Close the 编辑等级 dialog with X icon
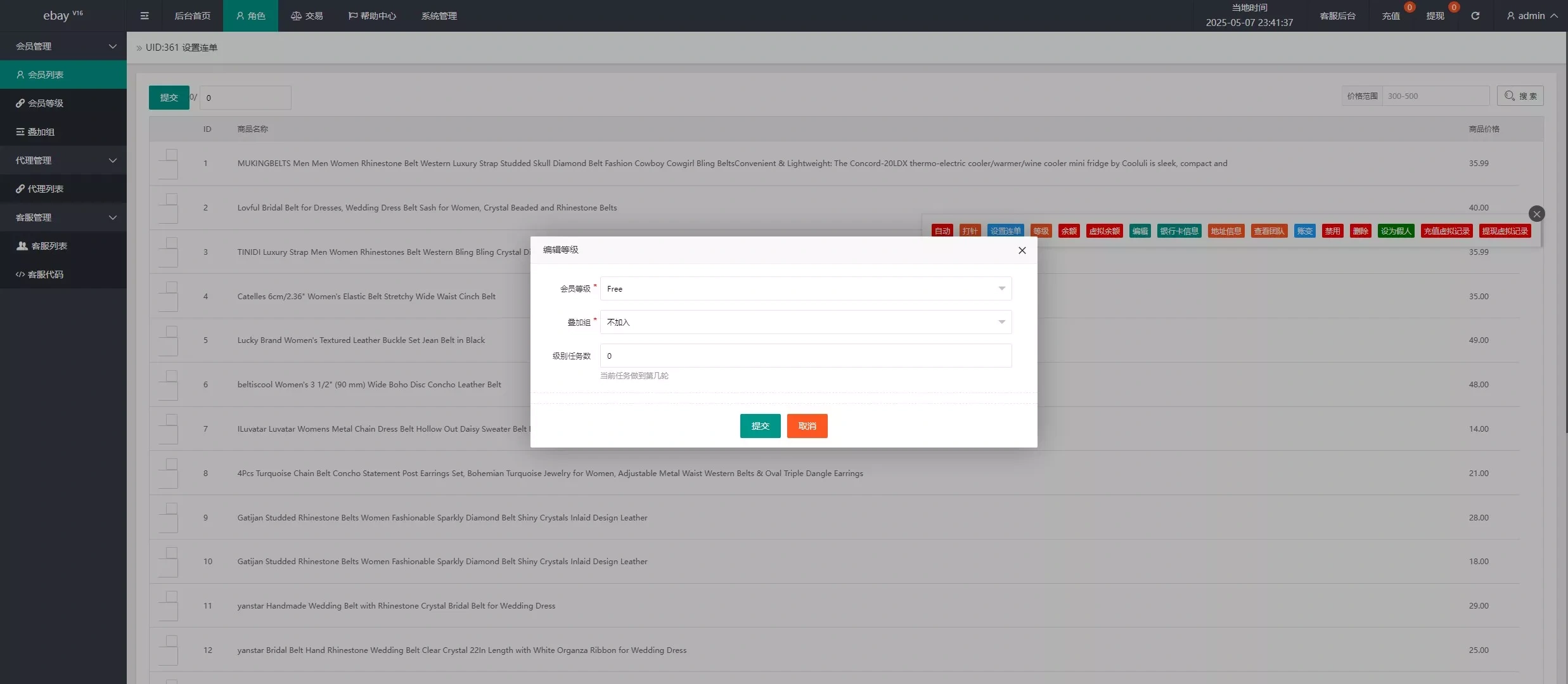1568x684 pixels. [1022, 250]
